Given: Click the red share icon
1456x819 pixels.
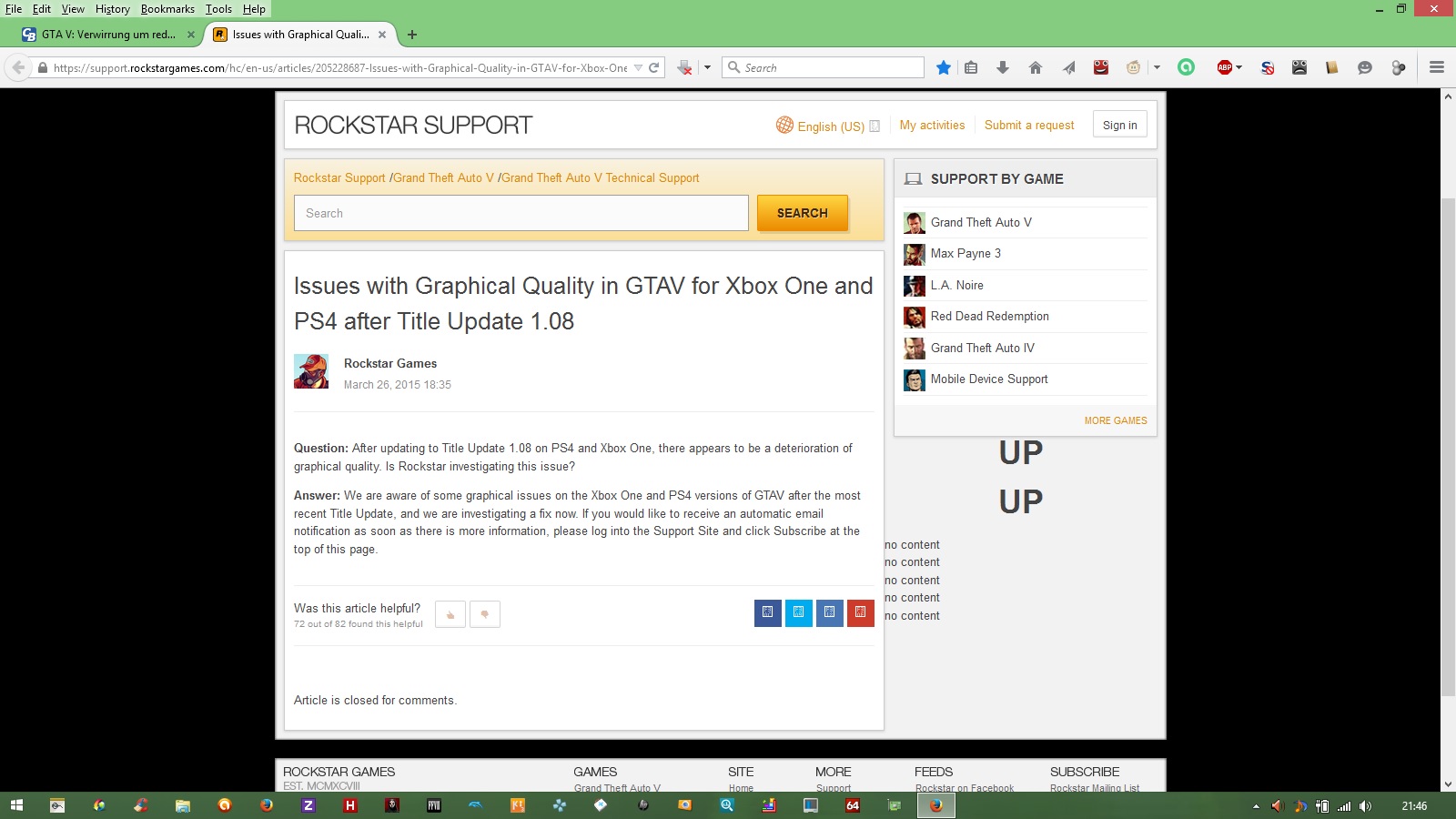Looking at the screenshot, I should [x=861, y=612].
